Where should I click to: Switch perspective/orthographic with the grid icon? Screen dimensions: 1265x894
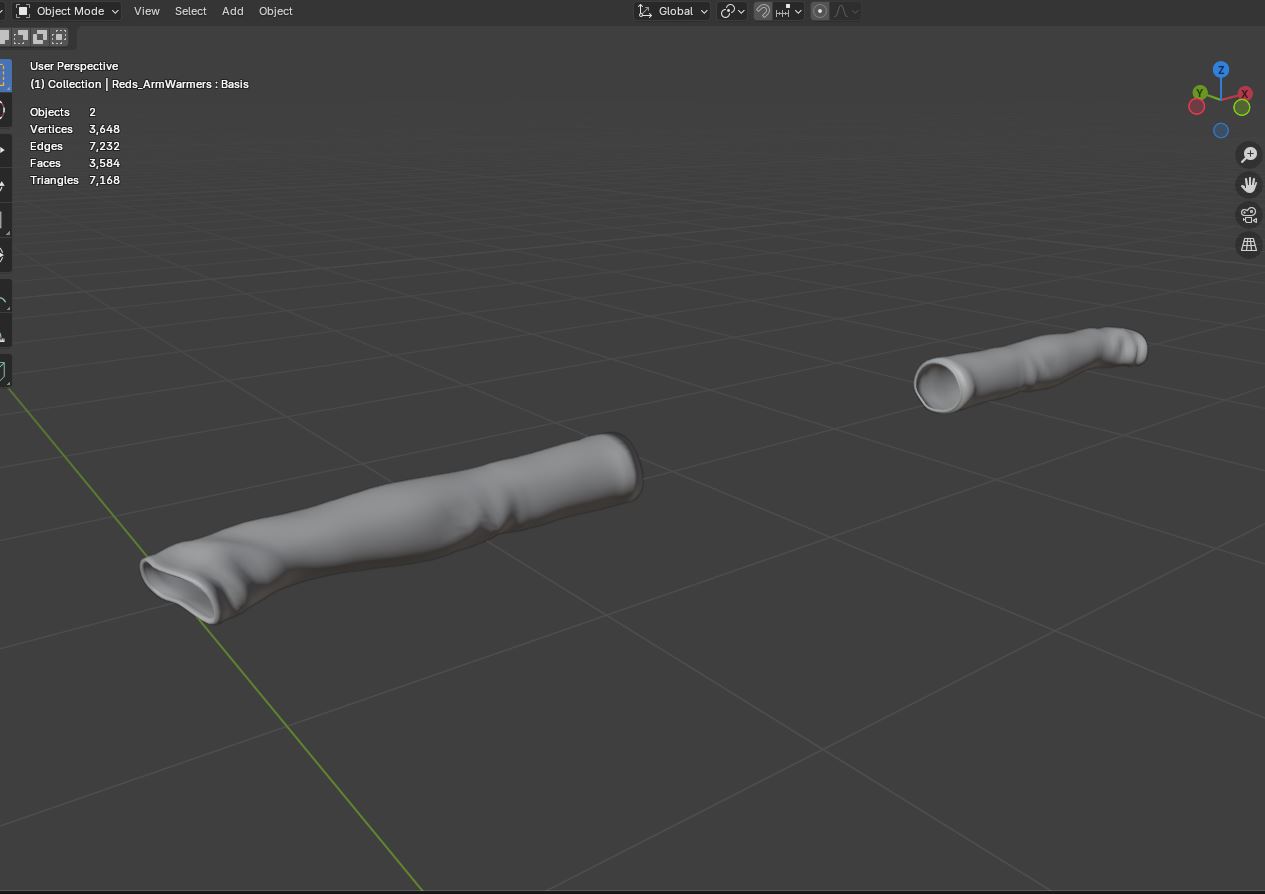click(x=1248, y=244)
